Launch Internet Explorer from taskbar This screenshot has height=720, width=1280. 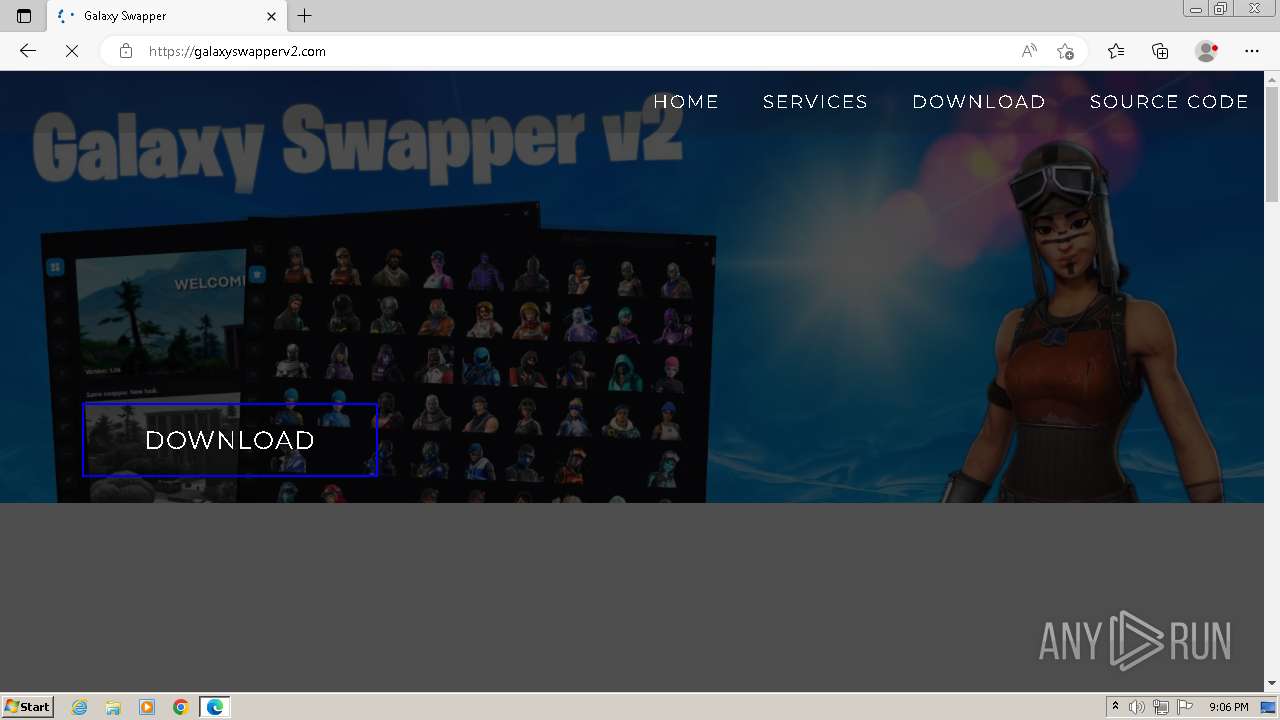coord(80,707)
